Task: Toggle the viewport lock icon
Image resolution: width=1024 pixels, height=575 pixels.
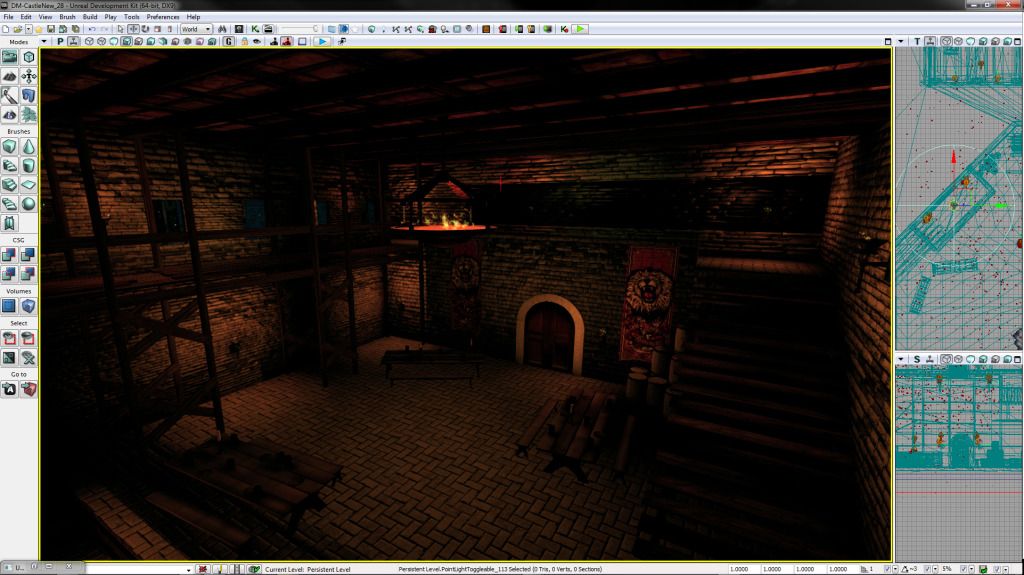Action: (244, 42)
